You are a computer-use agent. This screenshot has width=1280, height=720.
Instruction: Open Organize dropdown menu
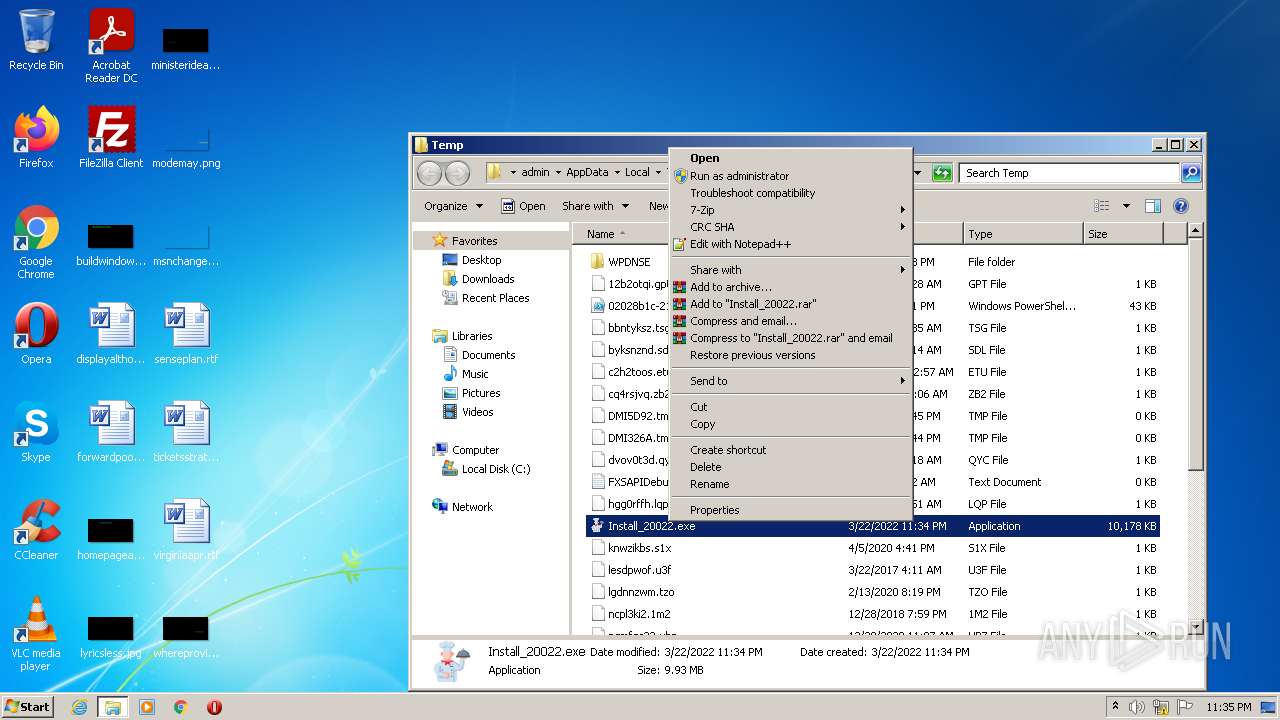[x=453, y=206]
